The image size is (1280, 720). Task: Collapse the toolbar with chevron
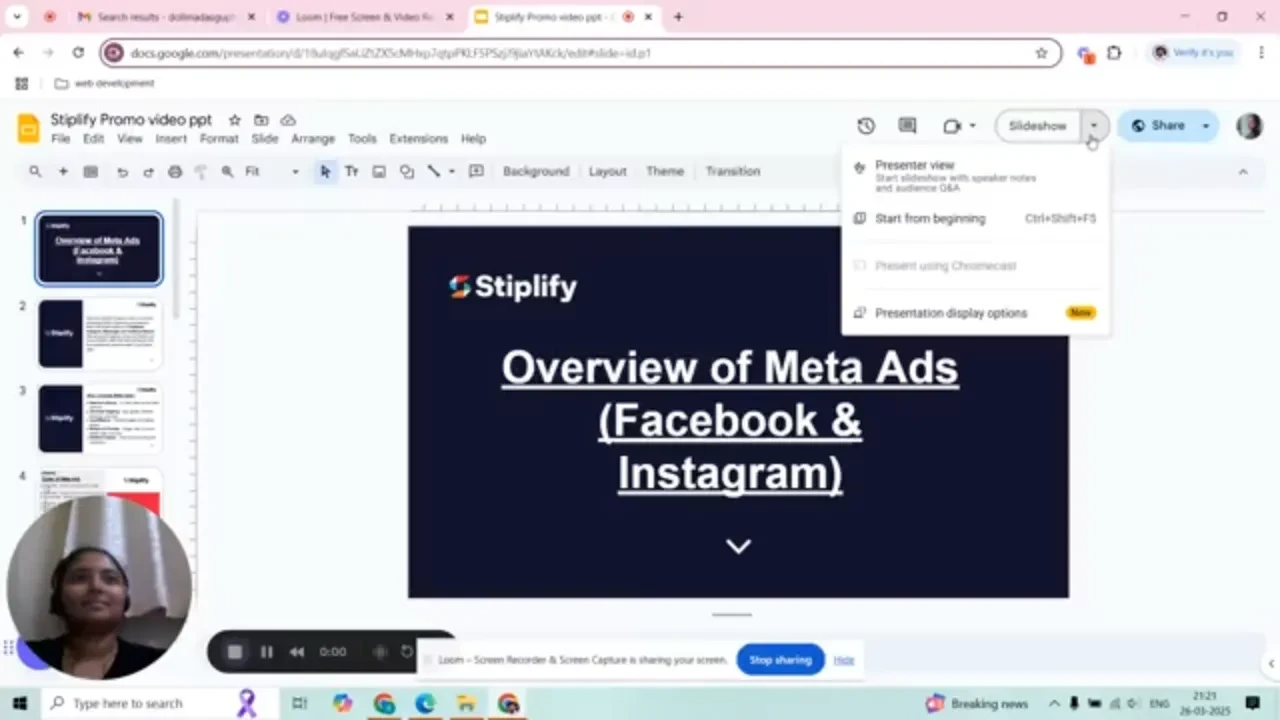(1243, 172)
